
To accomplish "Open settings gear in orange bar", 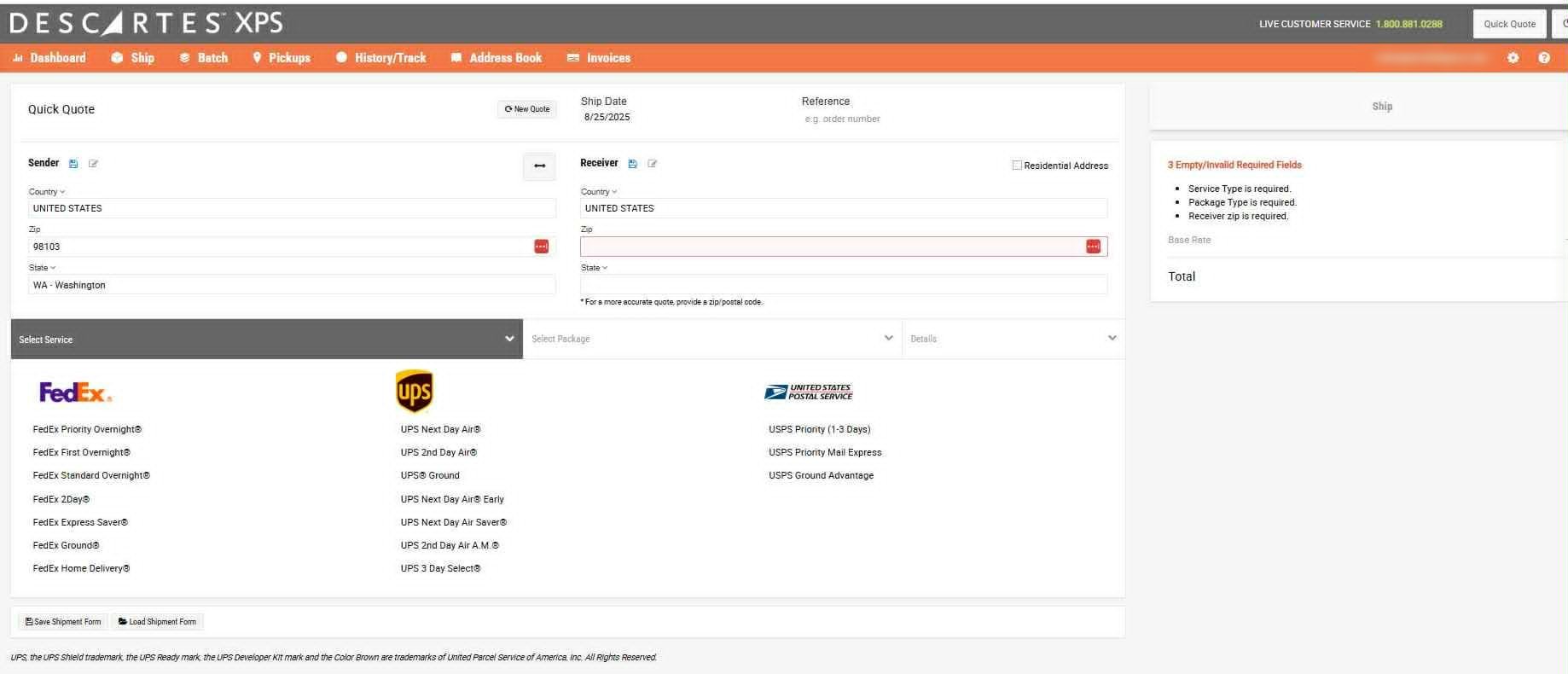I will pyautogui.click(x=1513, y=58).
